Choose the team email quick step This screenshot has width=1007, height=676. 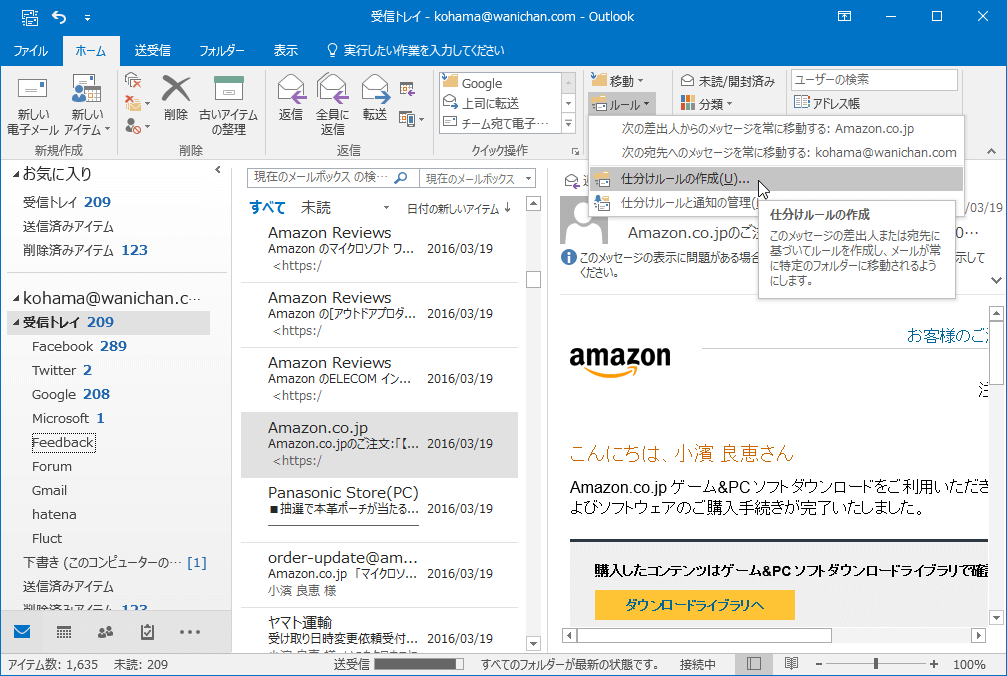pos(500,123)
